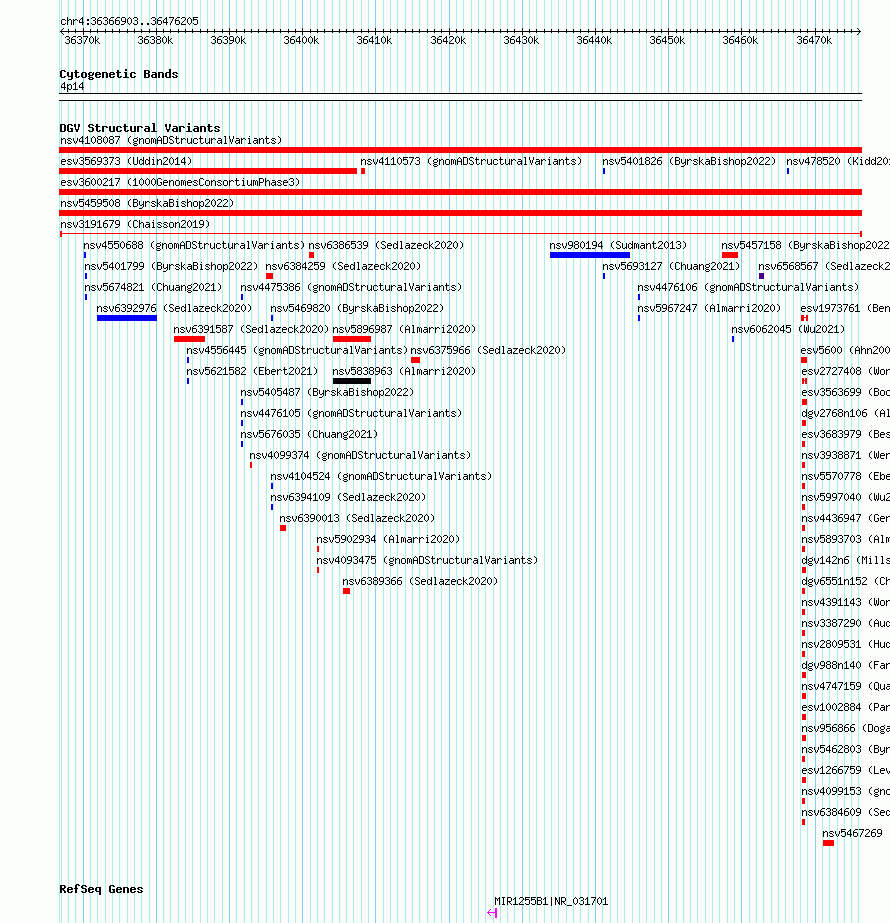Click the esv3600217 (1000GenomesConsortiumPhase3) label

(180, 182)
